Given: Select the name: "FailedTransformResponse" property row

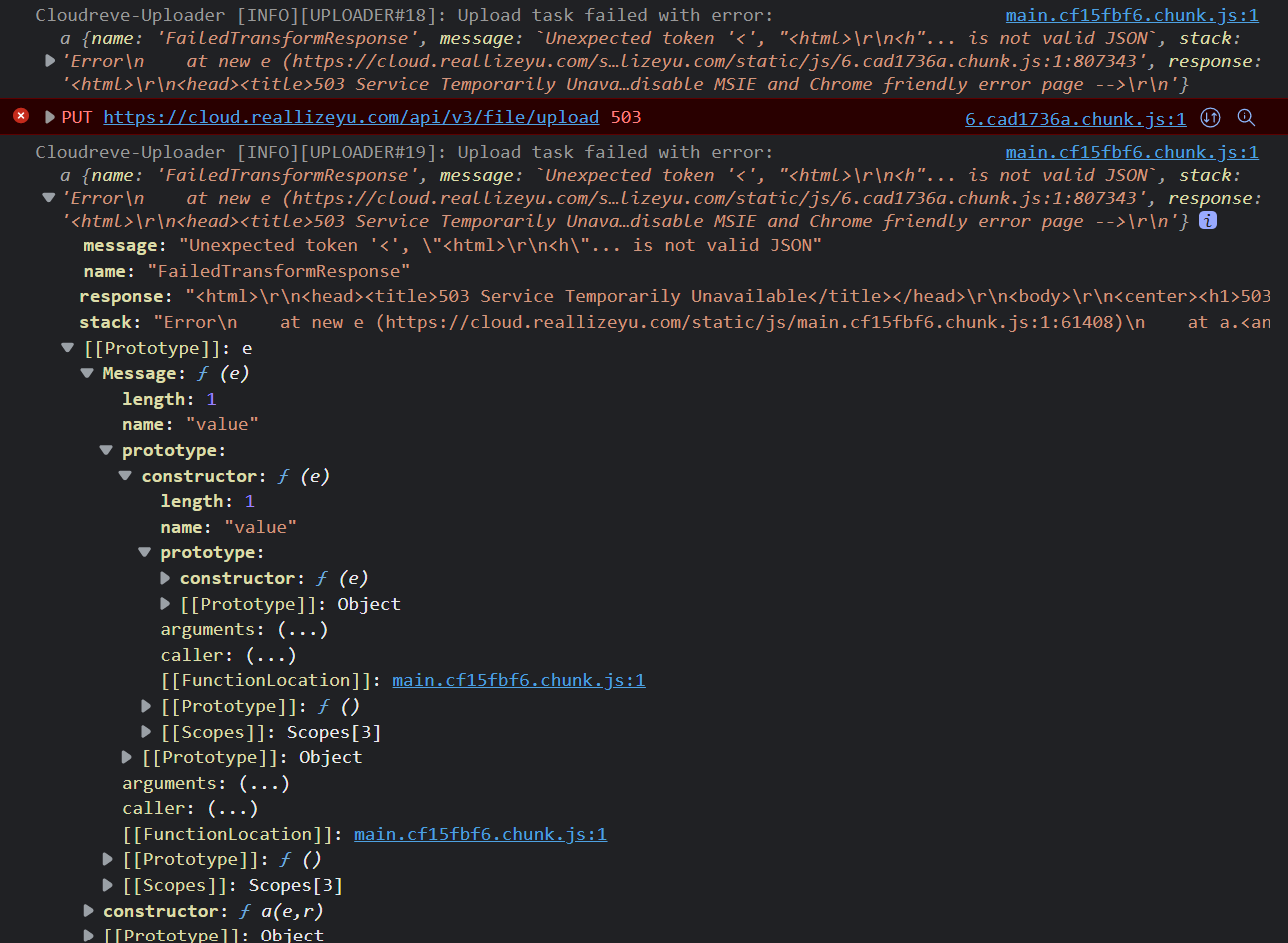Looking at the screenshot, I should [247, 271].
